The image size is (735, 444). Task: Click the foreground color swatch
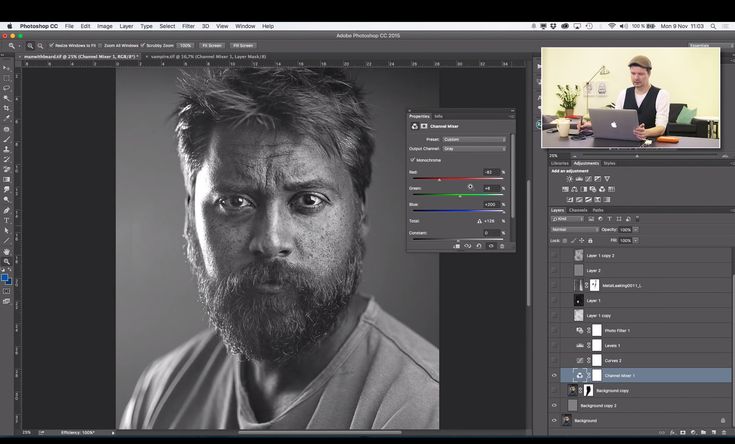(x=5, y=277)
